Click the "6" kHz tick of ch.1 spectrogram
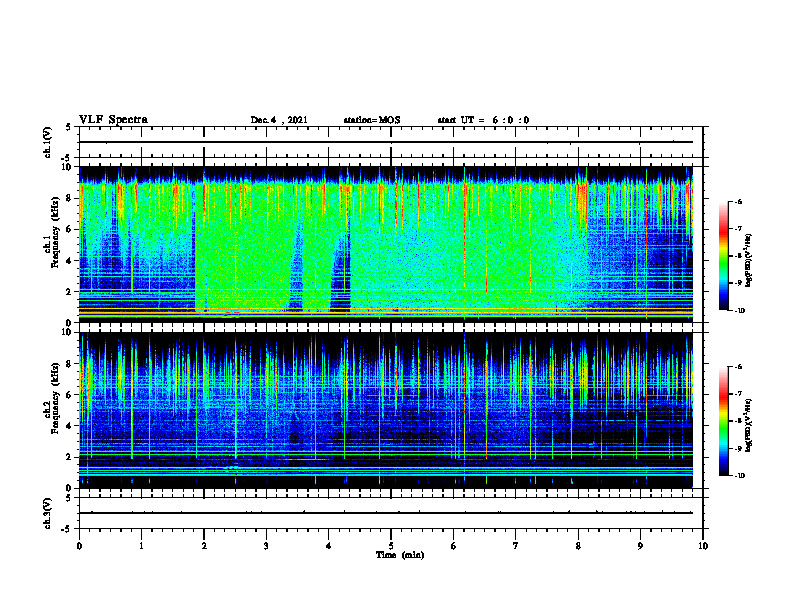Viewport: 792px width, 612px height. (70, 229)
